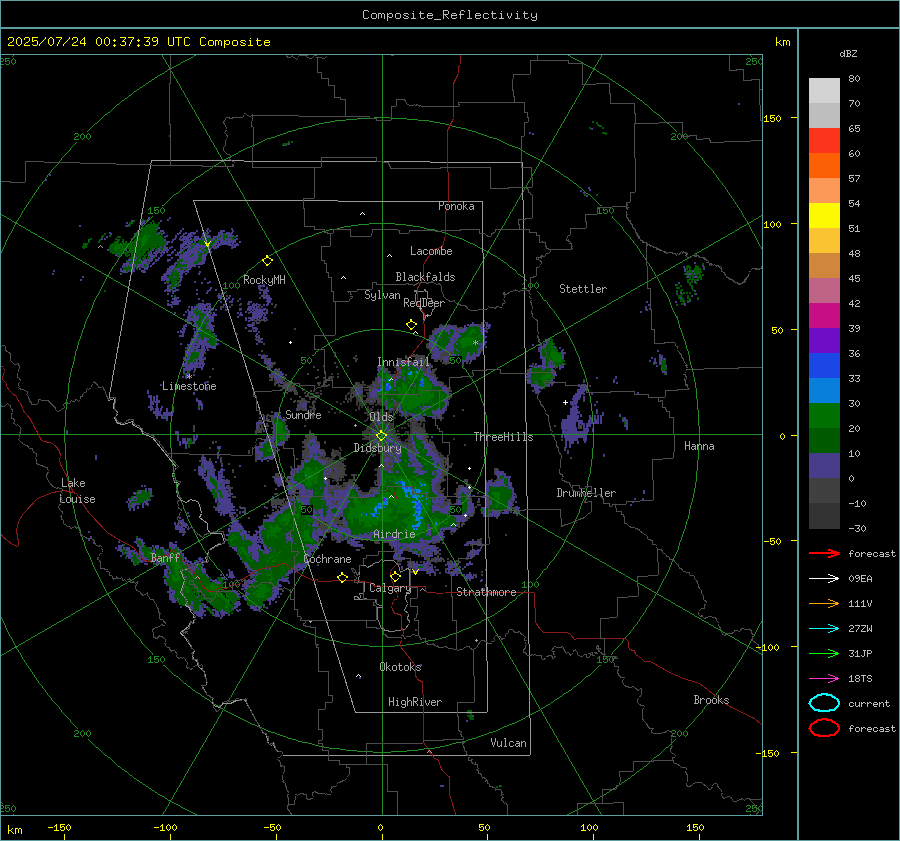Click the Ponoka city label
900x841 pixels.
coord(456,206)
